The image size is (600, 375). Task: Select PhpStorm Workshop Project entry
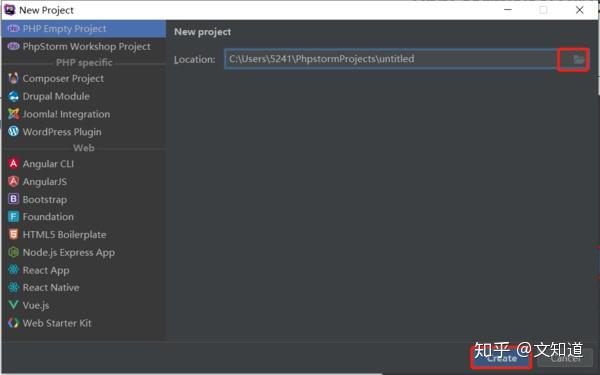coord(84,46)
